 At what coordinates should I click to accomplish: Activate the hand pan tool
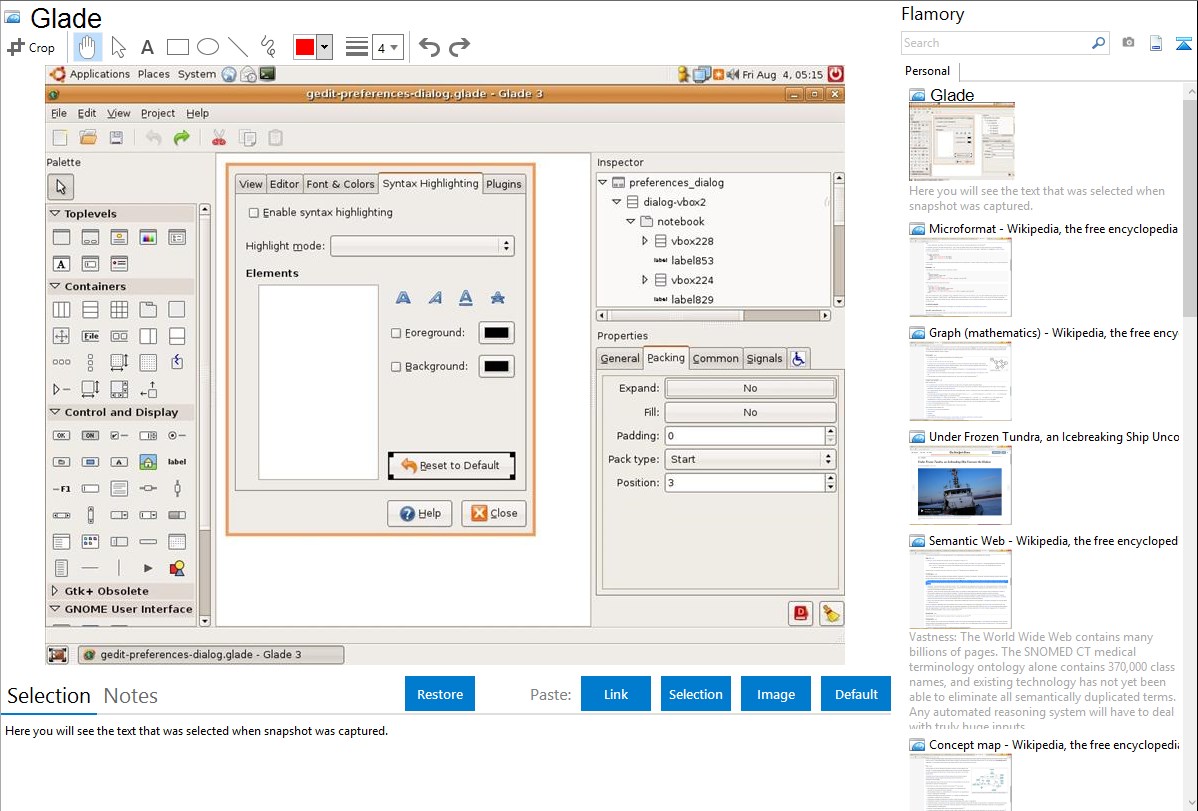pos(87,47)
